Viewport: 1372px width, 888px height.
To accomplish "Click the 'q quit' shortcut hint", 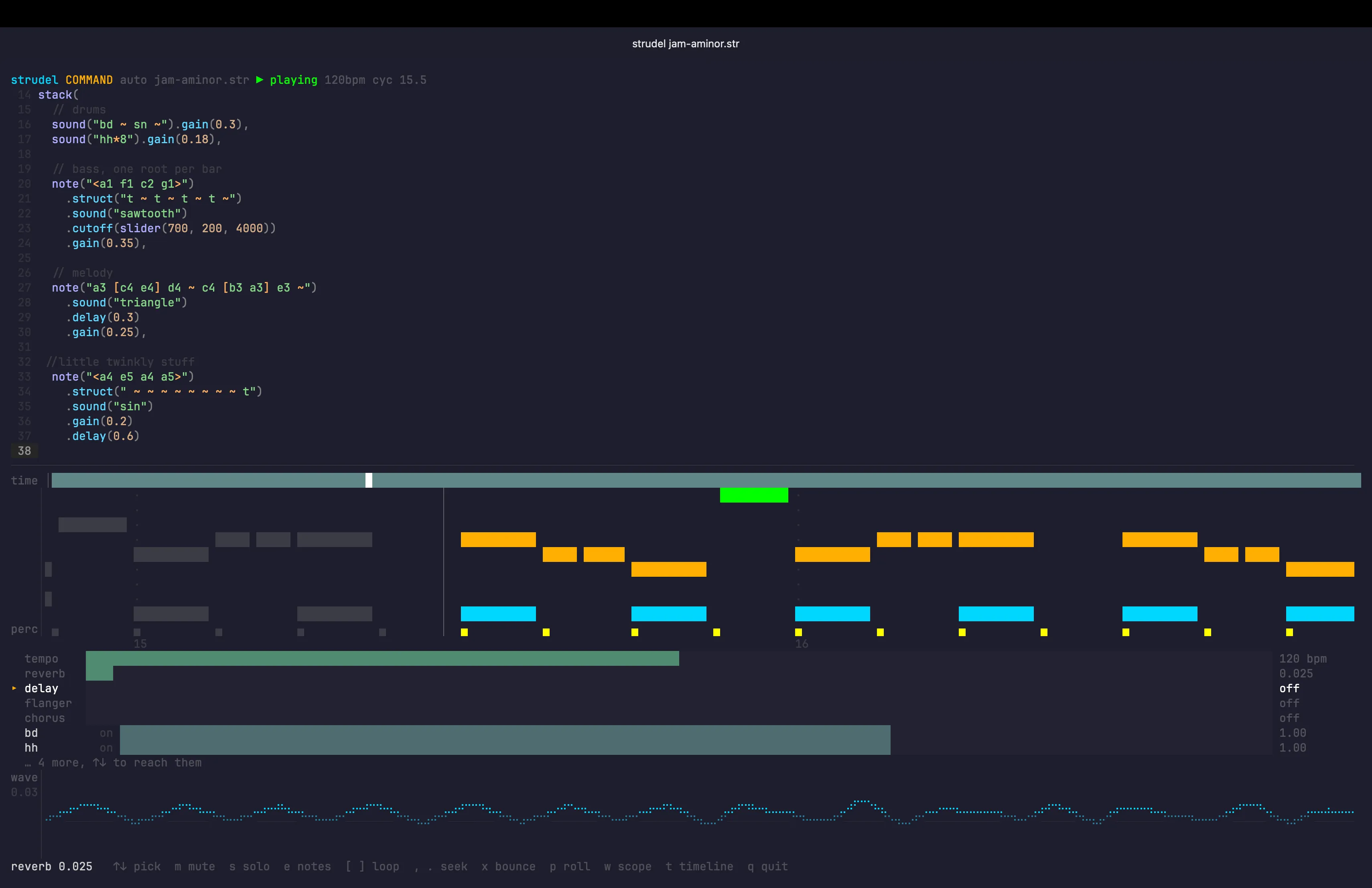I will click(767, 867).
